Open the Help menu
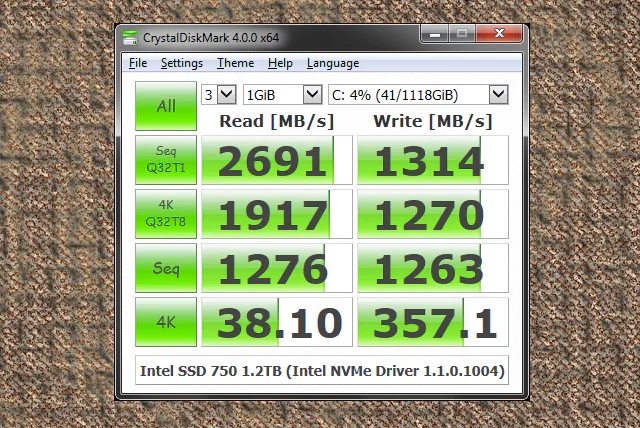This screenshot has height=428, width=640. (x=280, y=63)
